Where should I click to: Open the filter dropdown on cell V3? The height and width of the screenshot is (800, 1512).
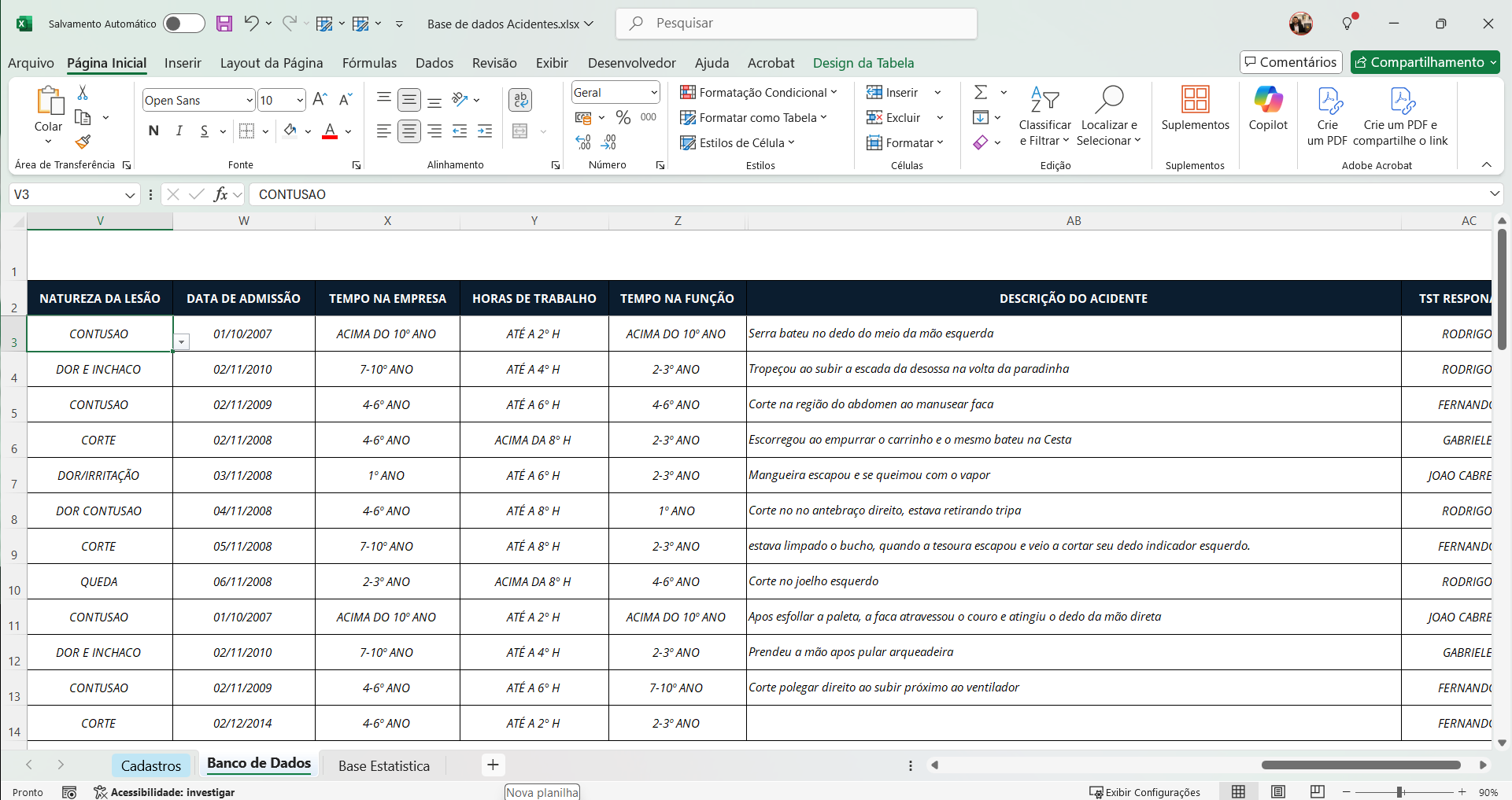(182, 341)
